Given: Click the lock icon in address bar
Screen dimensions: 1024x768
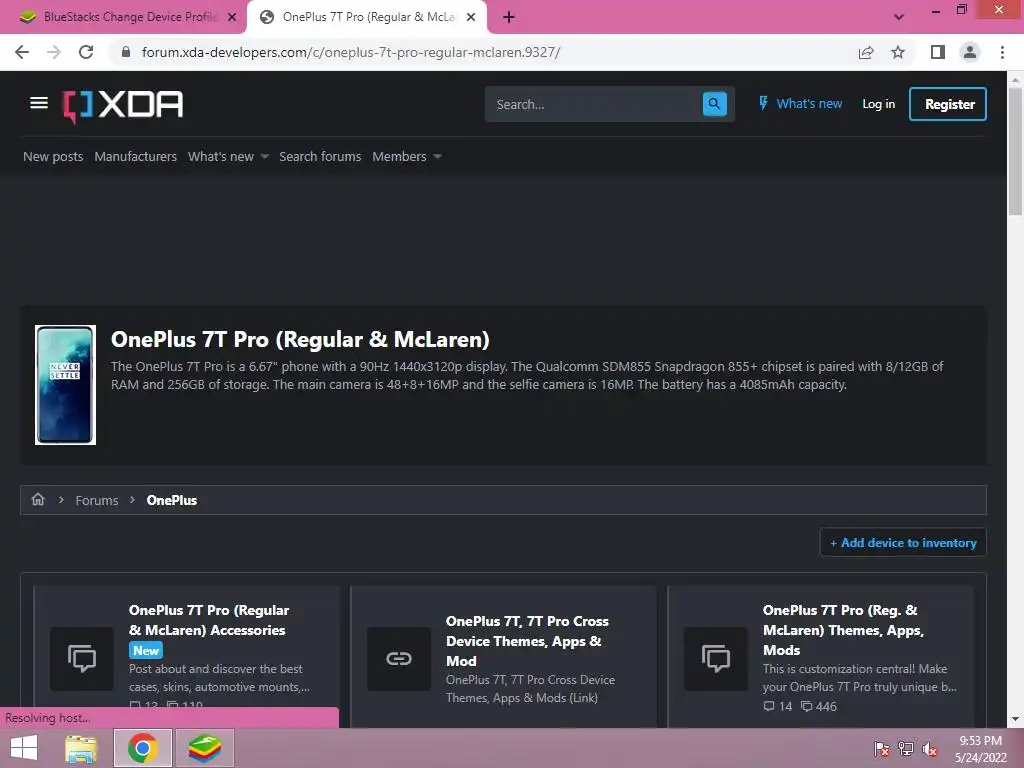Looking at the screenshot, I should [x=126, y=52].
